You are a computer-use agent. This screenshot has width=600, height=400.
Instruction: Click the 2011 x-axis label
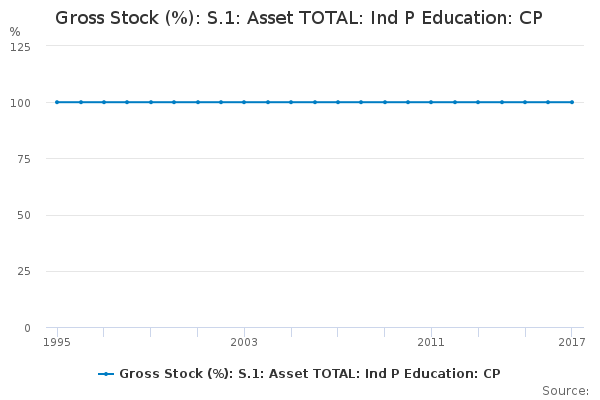(x=431, y=342)
